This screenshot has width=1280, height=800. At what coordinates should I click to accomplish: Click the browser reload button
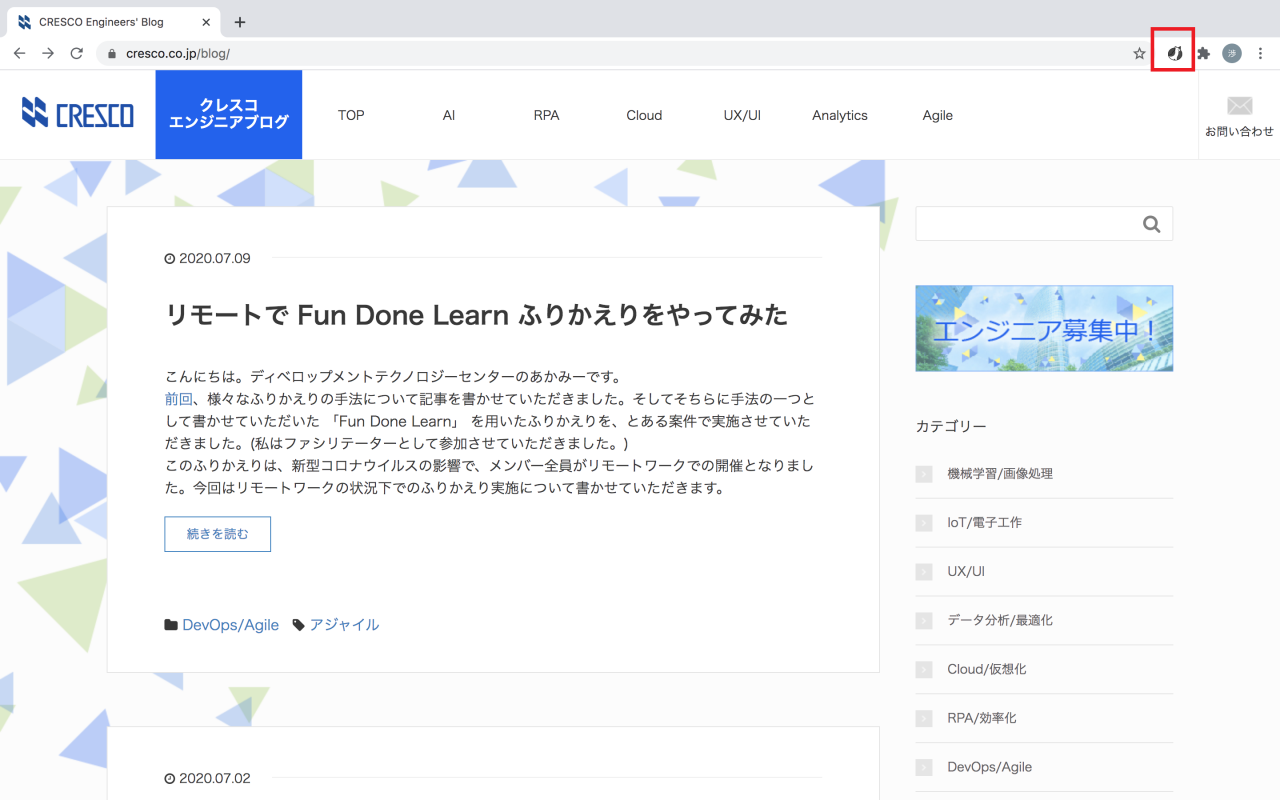coord(76,53)
